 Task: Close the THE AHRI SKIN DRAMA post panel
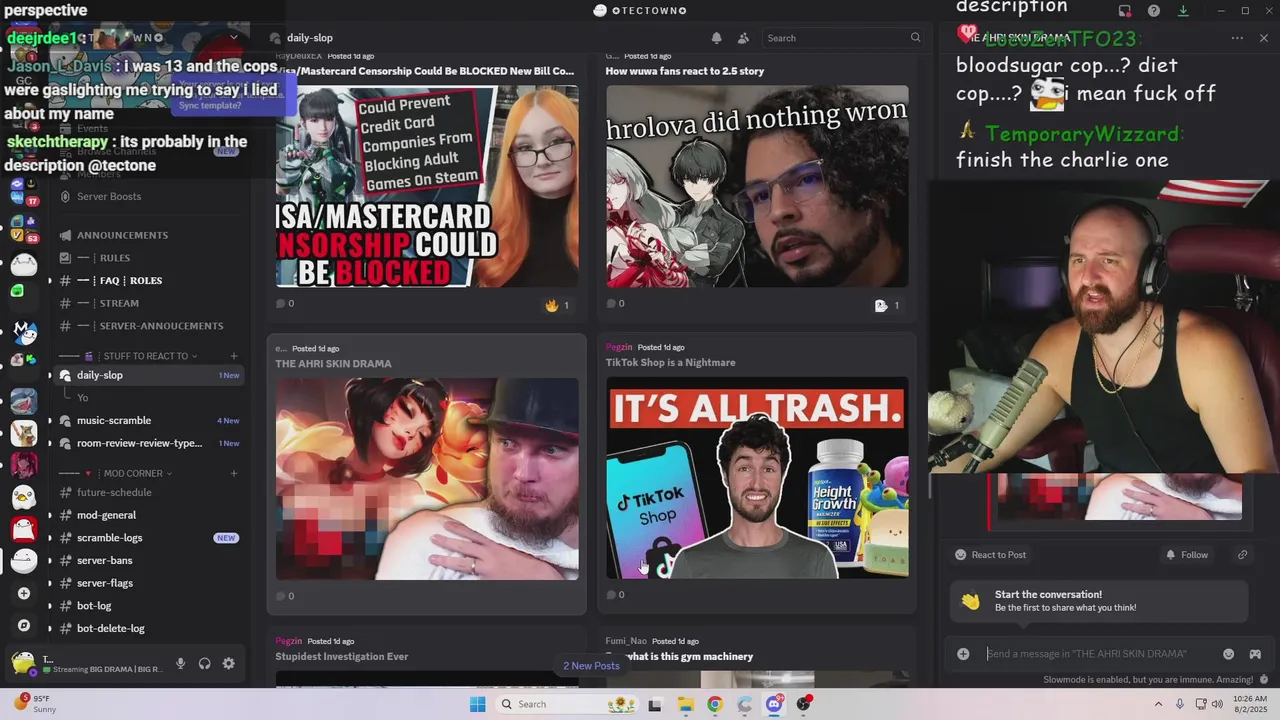pos(1264,38)
